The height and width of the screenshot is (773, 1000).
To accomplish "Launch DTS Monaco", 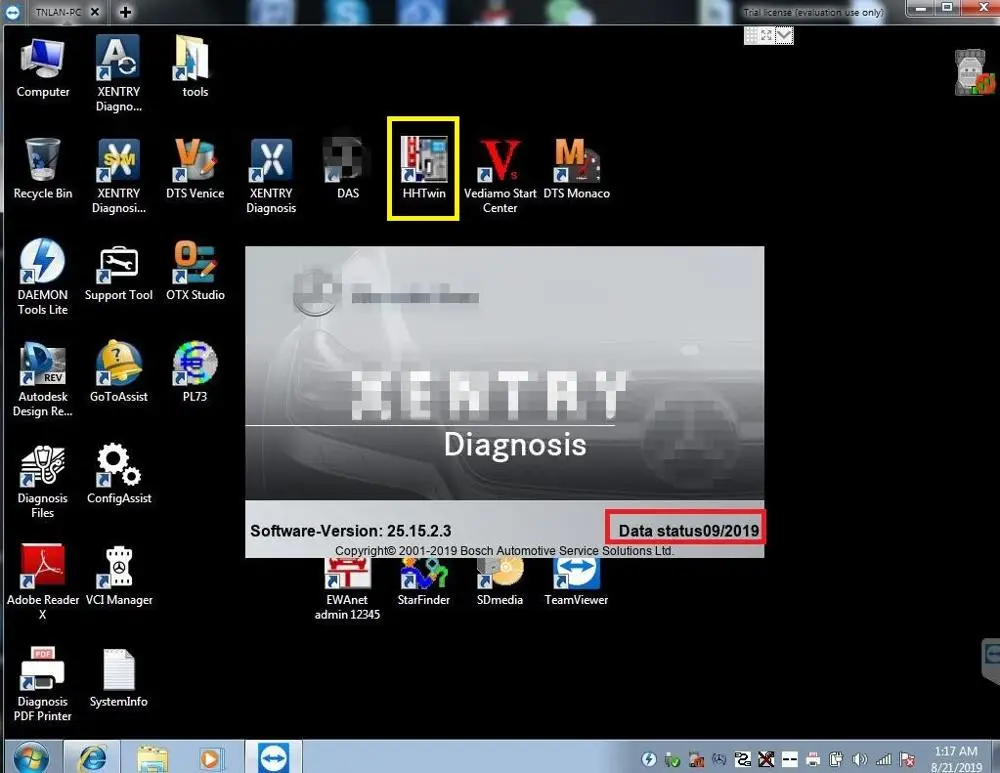I will point(577,169).
